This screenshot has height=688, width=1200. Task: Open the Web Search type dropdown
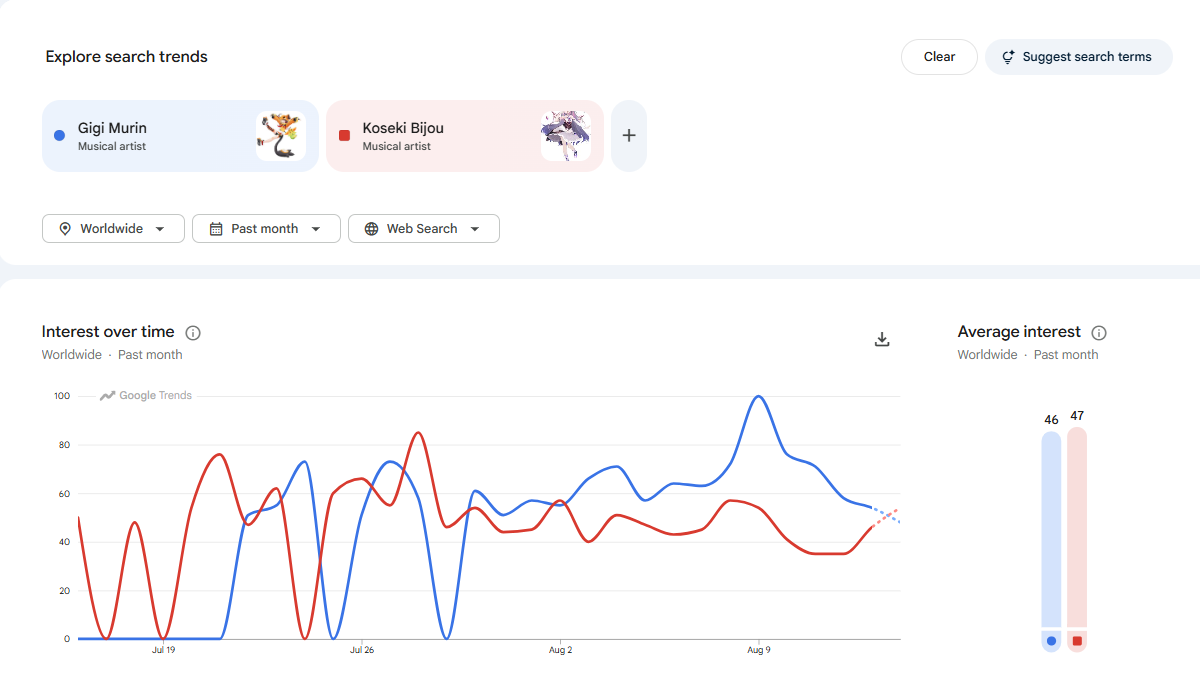point(424,229)
